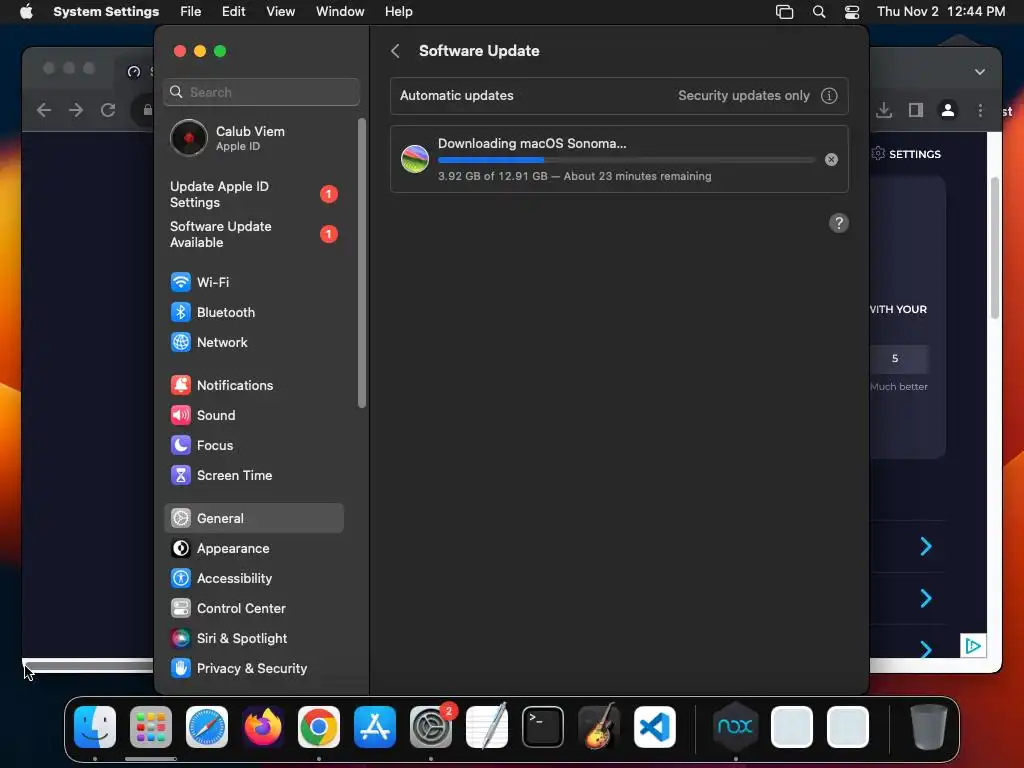This screenshot has width=1024, height=768.
Task: Toggle side panel in background browser
Action: 916,110
